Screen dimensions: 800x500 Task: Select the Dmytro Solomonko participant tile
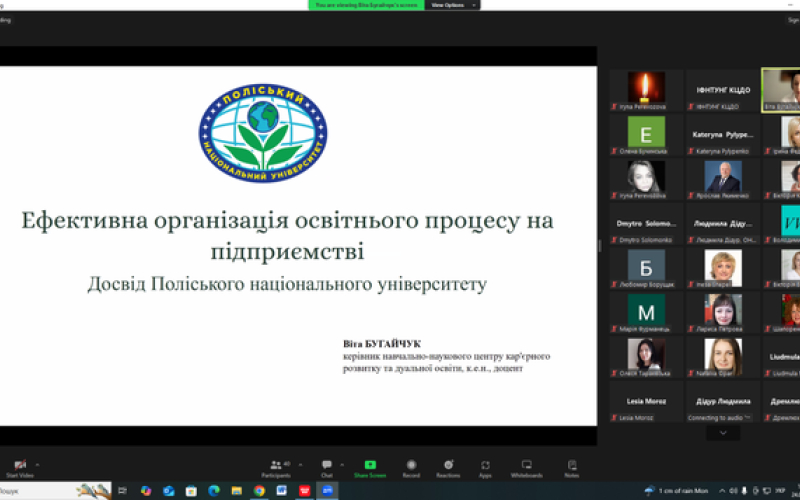click(646, 223)
